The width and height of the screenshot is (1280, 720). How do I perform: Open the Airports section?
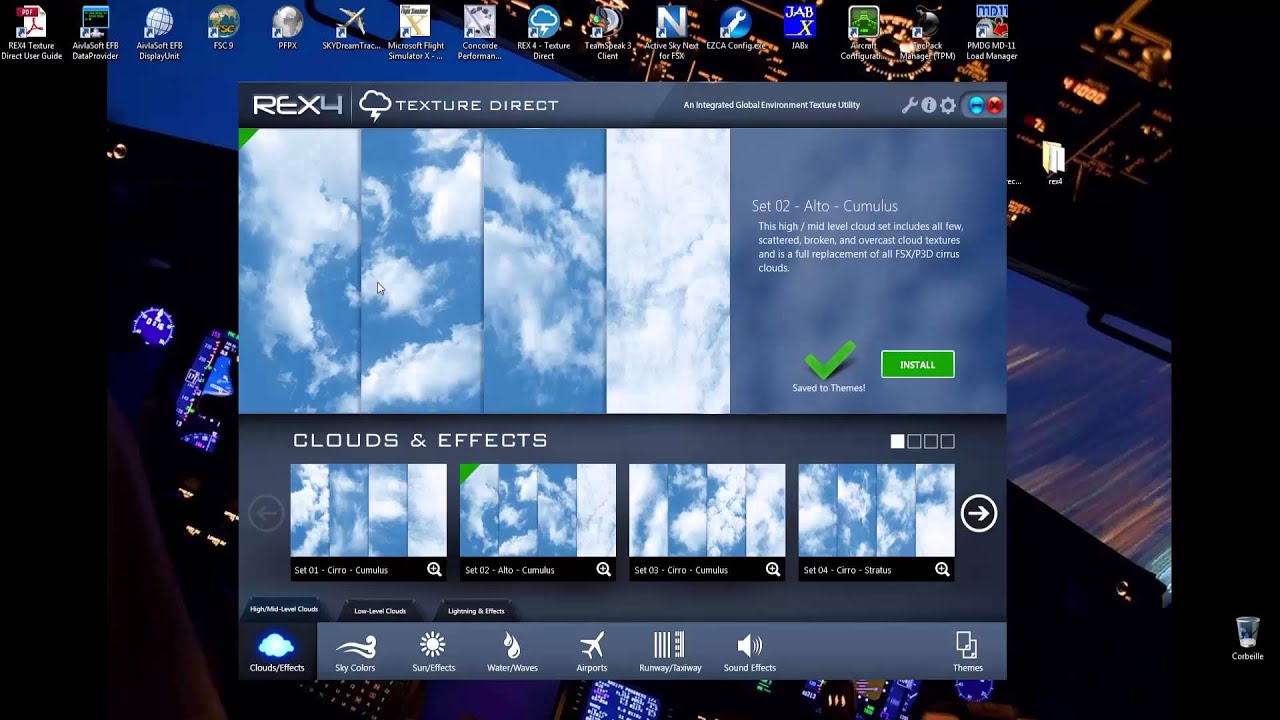[x=591, y=652]
